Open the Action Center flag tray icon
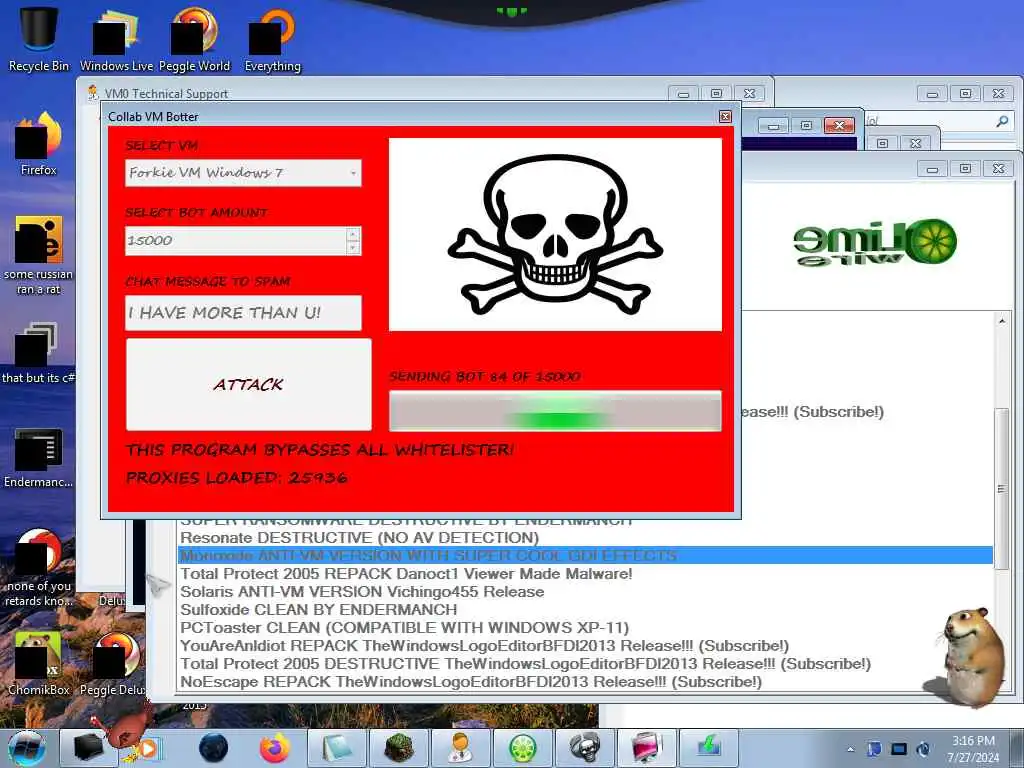The image size is (1024, 768). pos(875,749)
